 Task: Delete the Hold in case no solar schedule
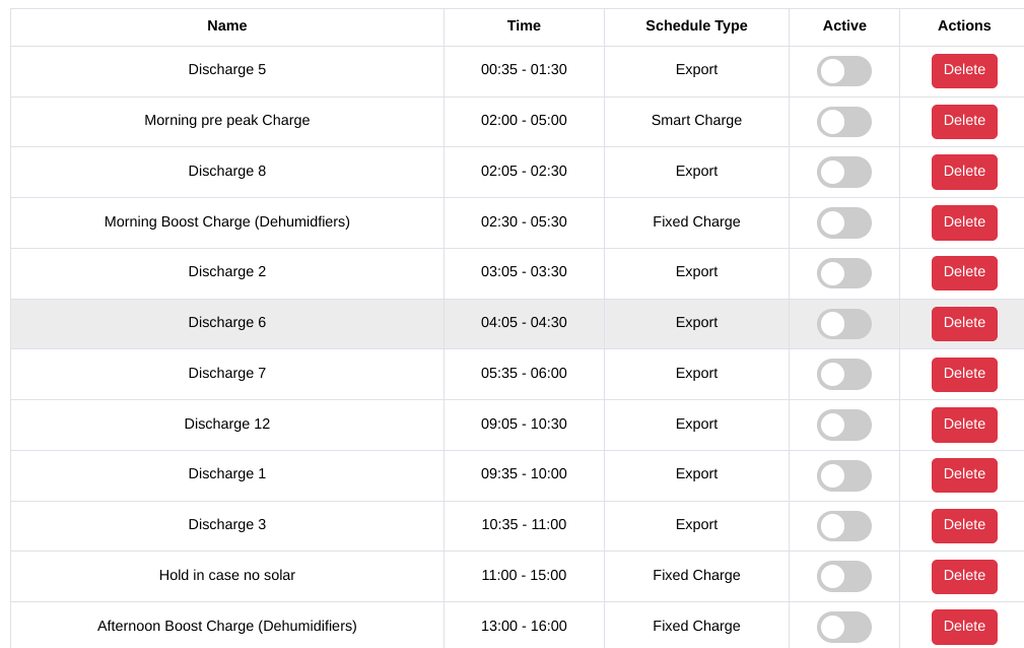click(964, 576)
